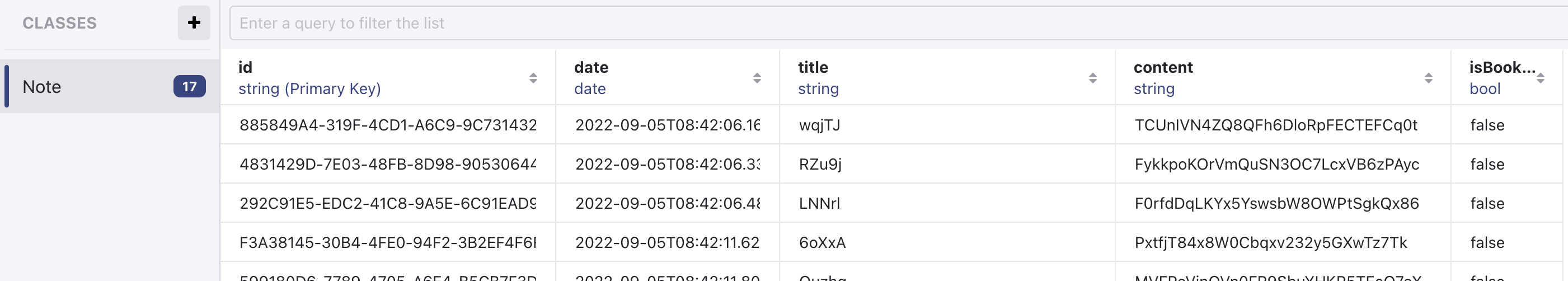
Task: Select id cell starting 4831429D-7E03
Action: [x=388, y=164]
